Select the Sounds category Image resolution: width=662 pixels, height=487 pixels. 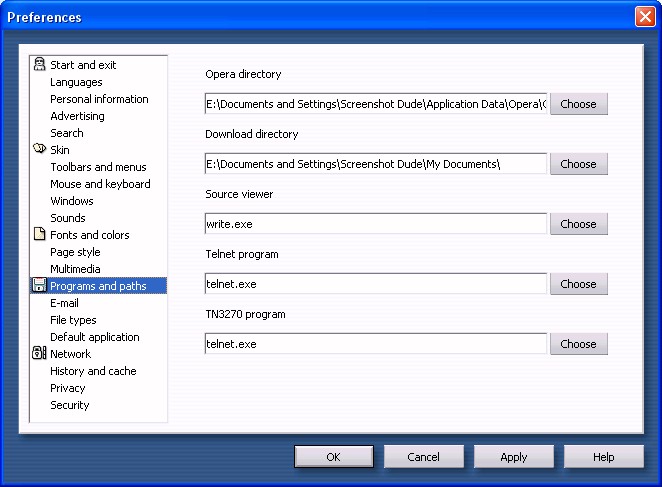point(68,218)
